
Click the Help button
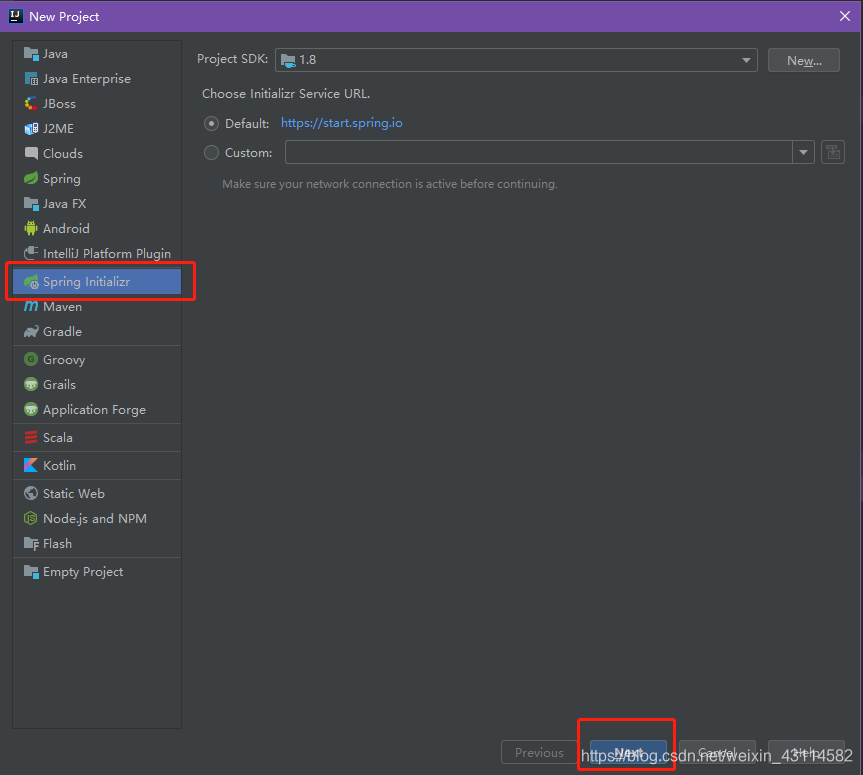point(806,752)
